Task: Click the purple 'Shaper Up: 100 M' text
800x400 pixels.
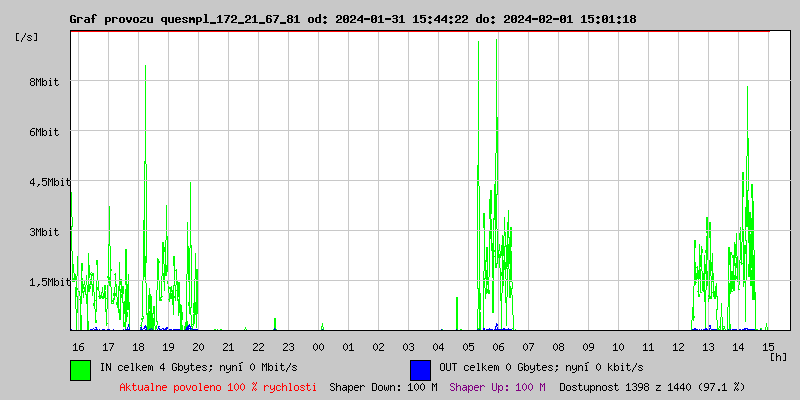Action: click(497, 387)
